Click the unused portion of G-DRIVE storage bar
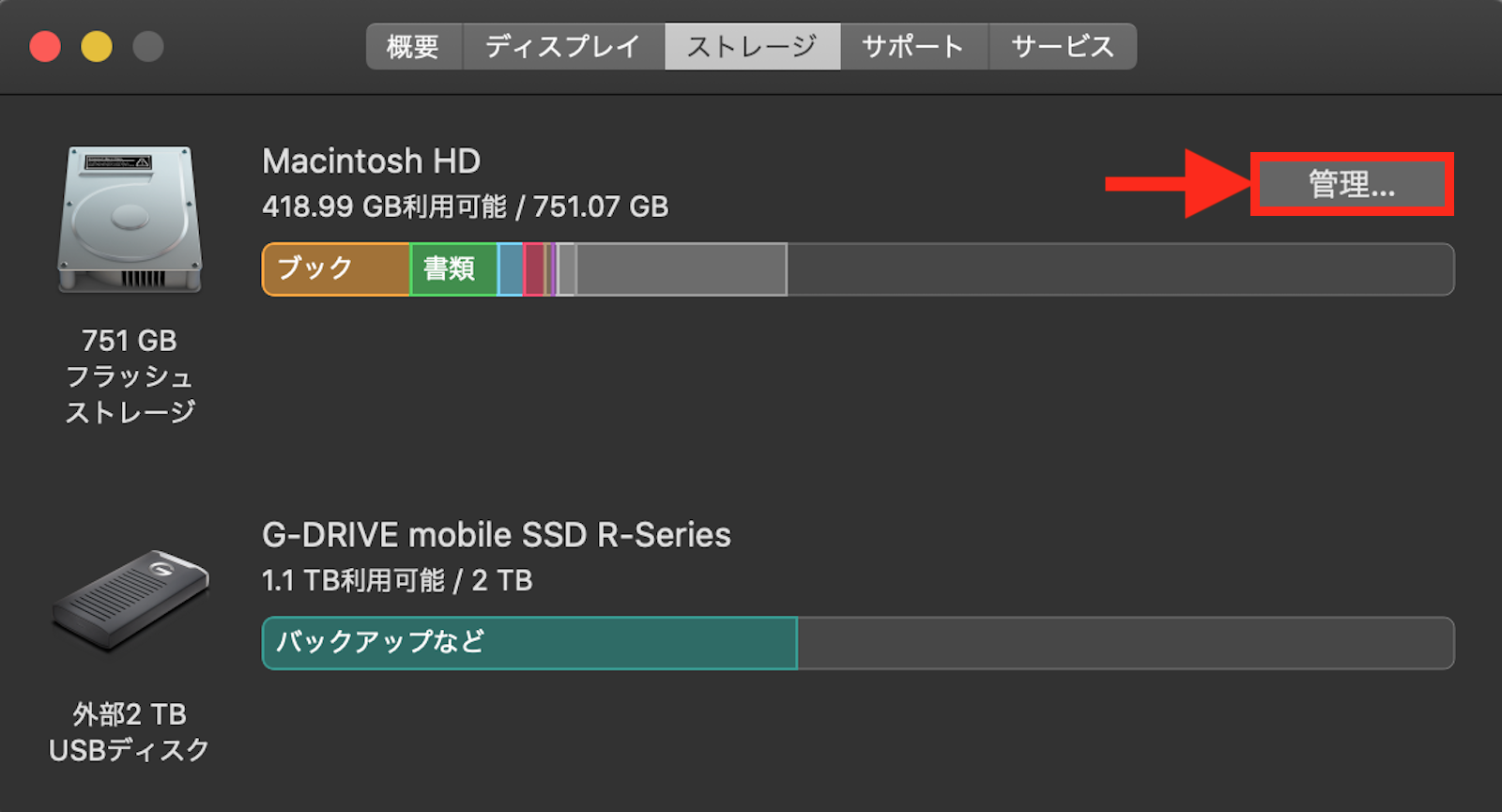 1125,643
